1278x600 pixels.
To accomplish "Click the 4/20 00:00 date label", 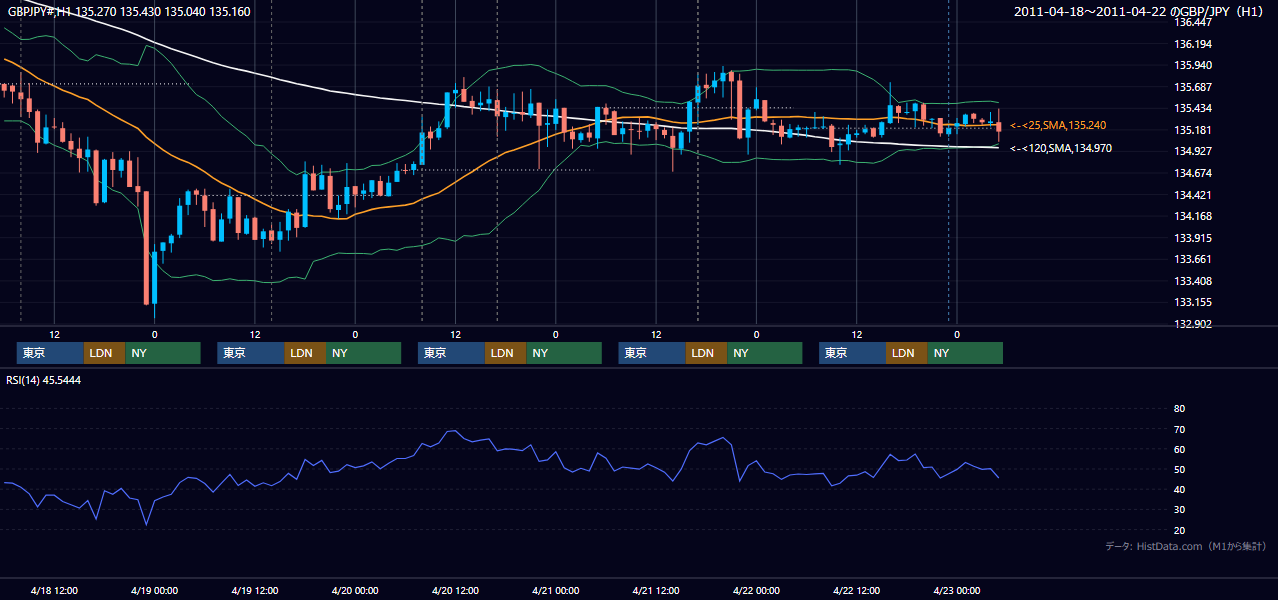I will (x=354, y=590).
